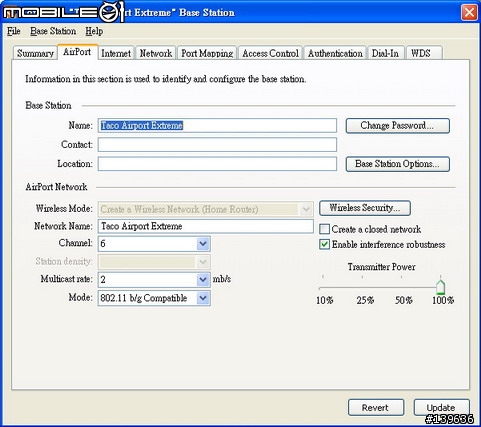Switch to the Summary tab
The width and height of the screenshot is (481, 427).
tap(35, 53)
